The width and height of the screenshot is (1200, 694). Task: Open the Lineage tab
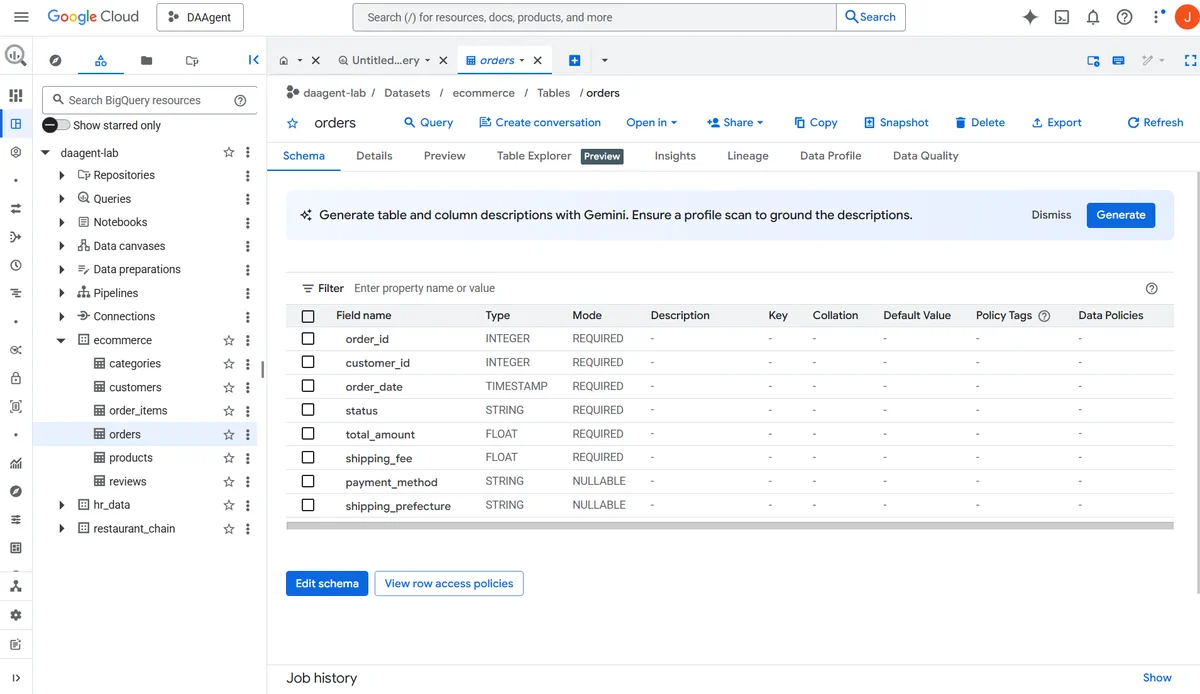click(x=748, y=156)
